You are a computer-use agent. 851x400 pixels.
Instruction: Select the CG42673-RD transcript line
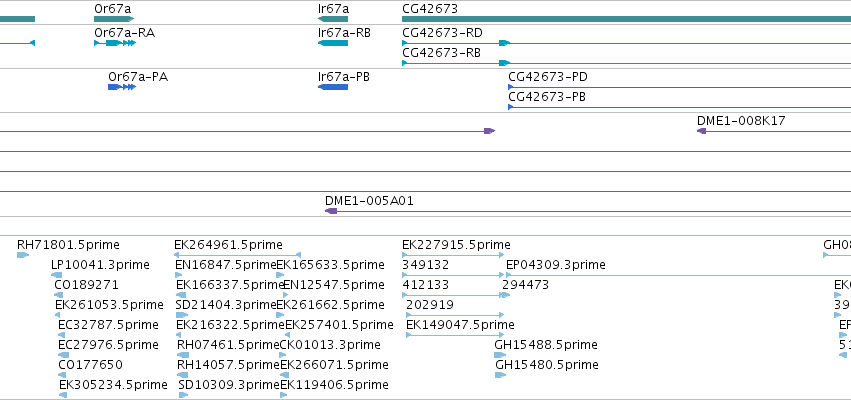pos(626,43)
